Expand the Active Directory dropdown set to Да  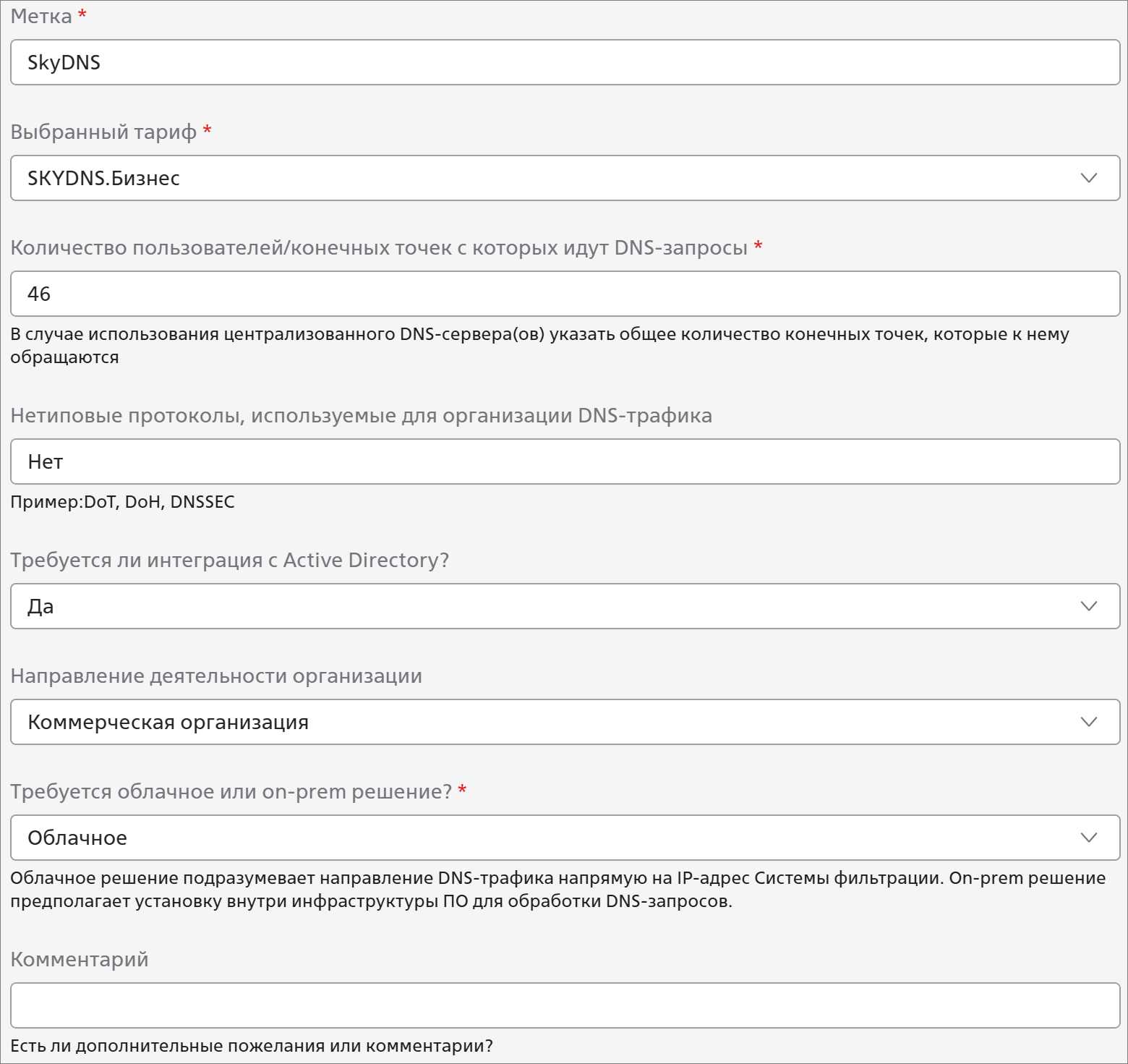click(565, 606)
